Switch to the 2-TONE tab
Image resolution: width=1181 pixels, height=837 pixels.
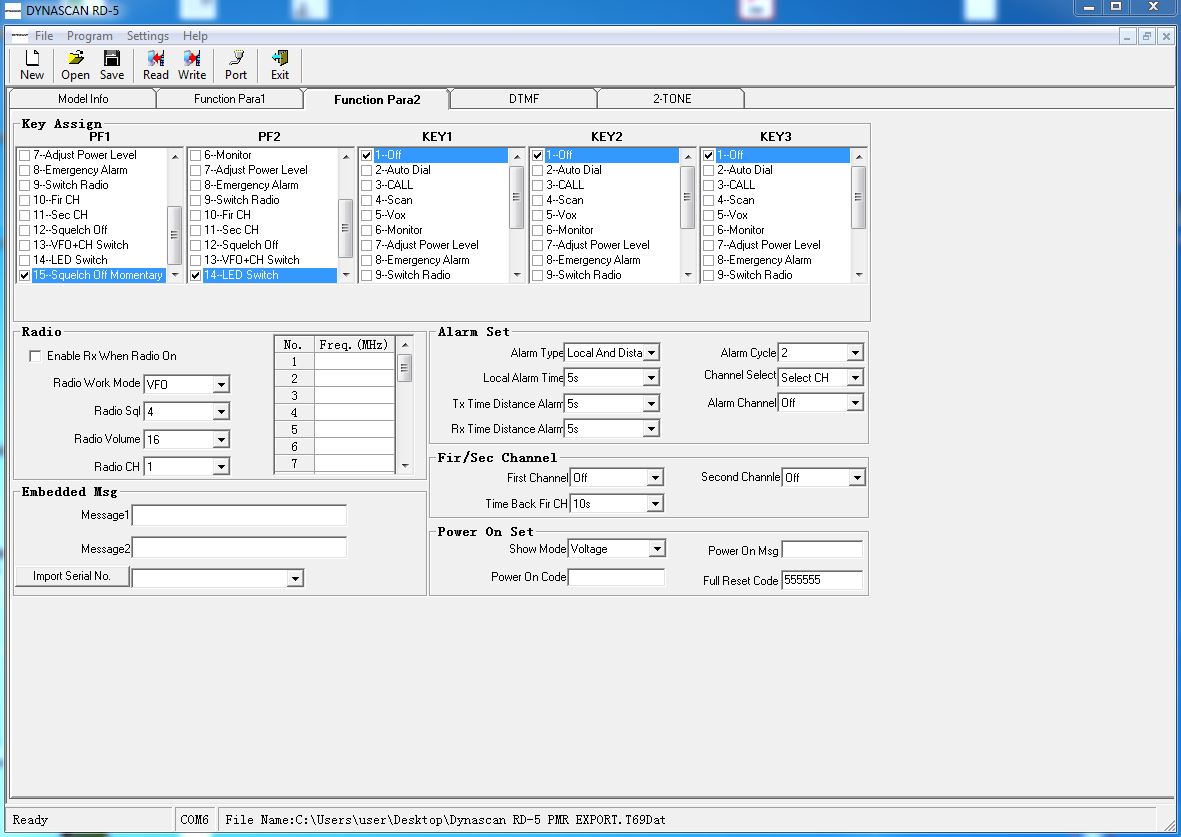click(x=672, y=99)
